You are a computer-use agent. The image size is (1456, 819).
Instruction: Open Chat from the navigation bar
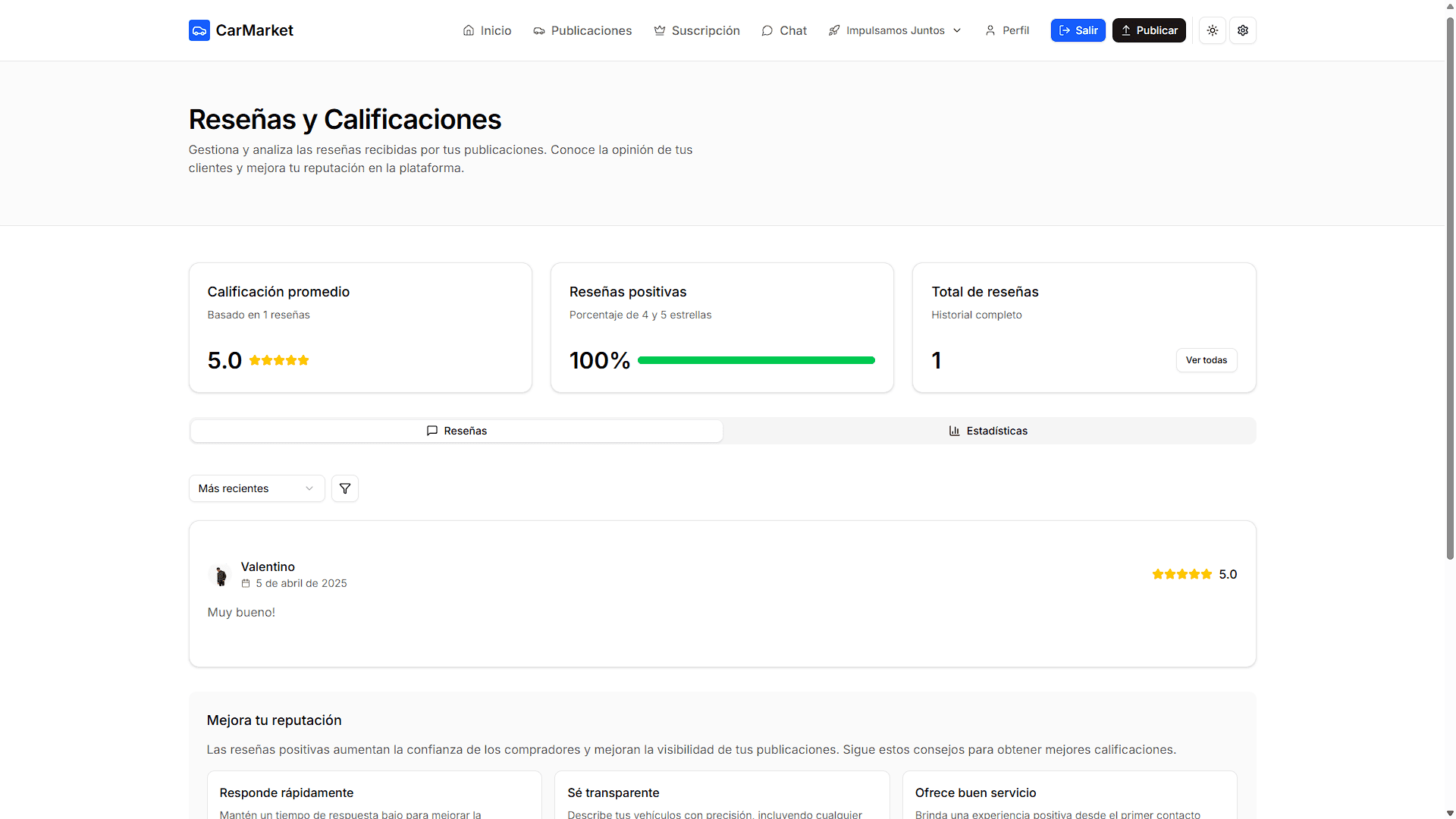click(784, 30)
